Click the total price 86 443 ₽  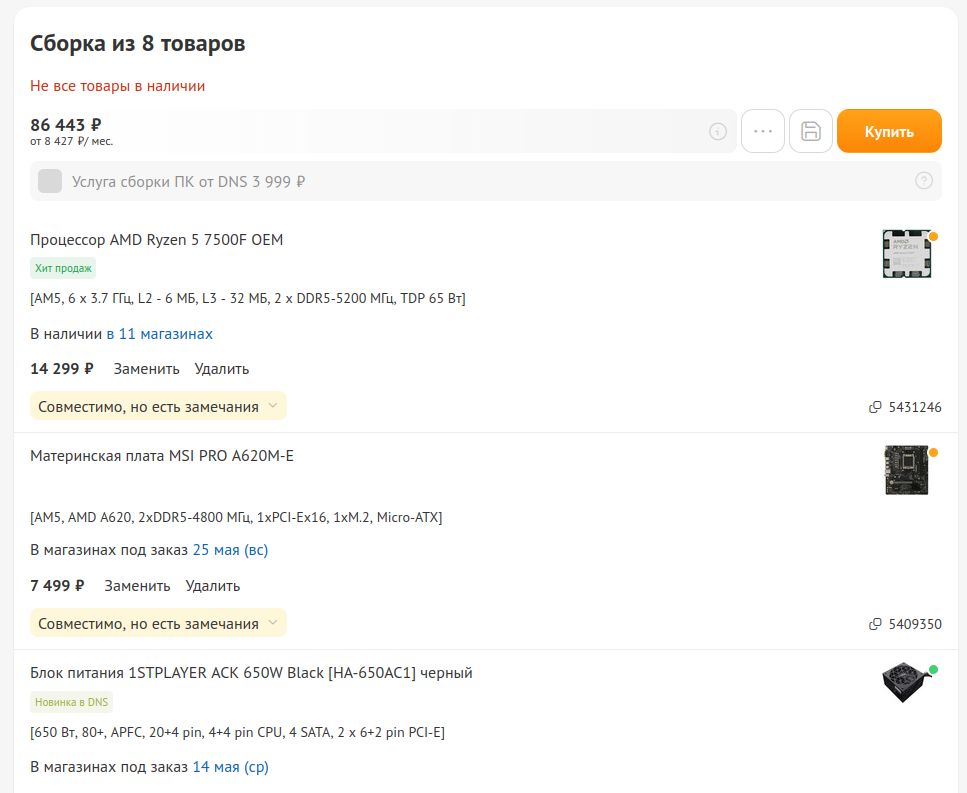click(x=65, y=125)
